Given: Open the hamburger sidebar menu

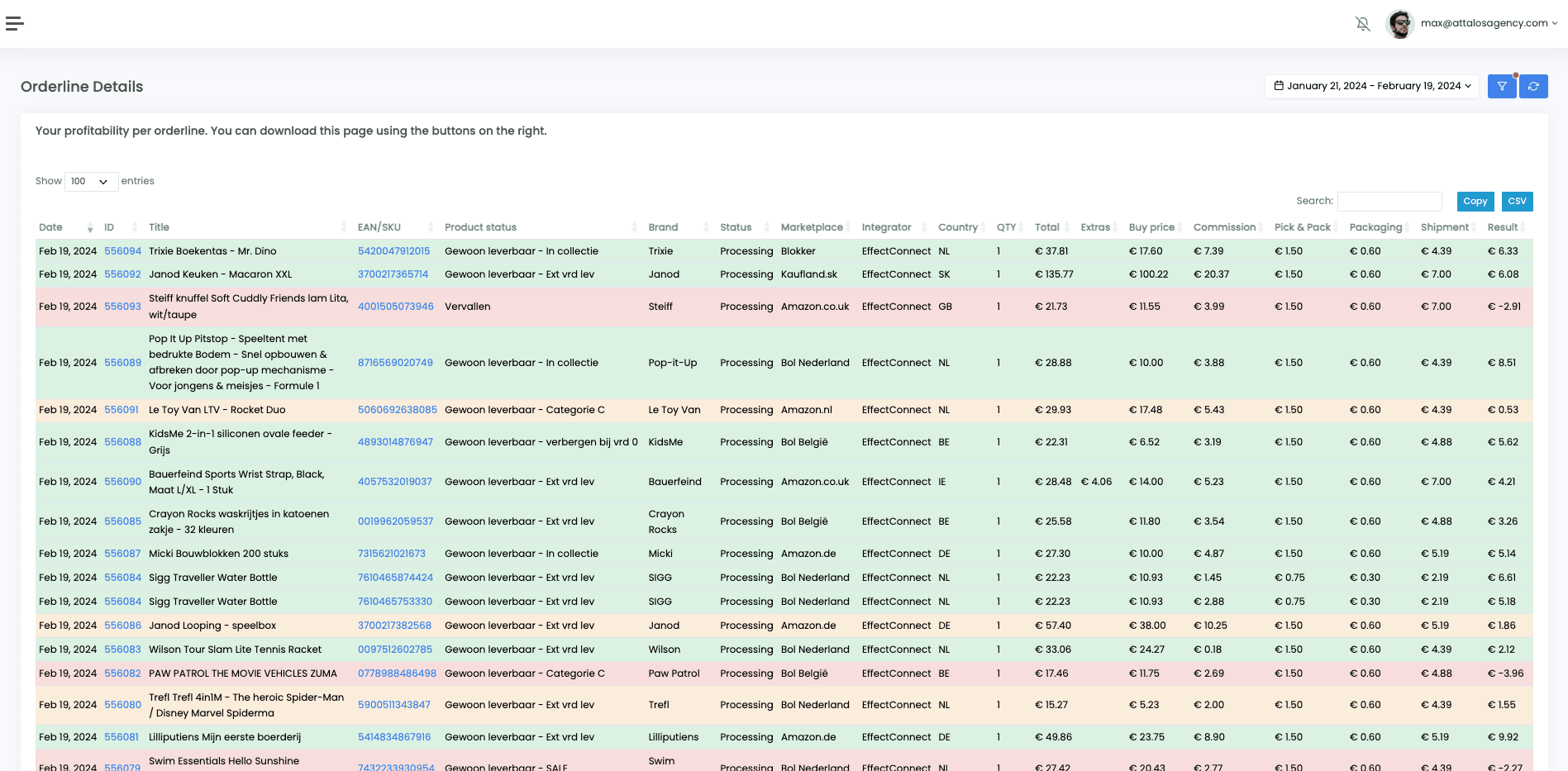Looking at the screenshot, I should click(x=15, y=23).
